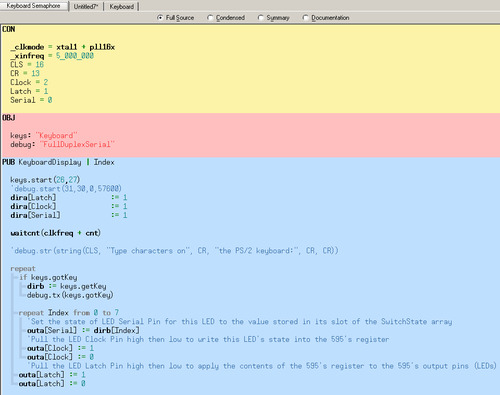Click the 'if keys.gotKey' line

(x=48, y=277)
